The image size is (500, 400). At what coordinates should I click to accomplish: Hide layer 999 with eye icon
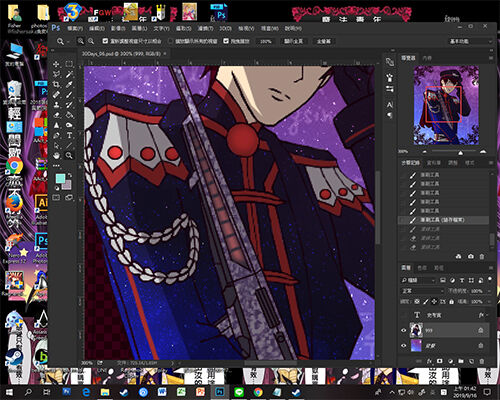click(404, 330)
